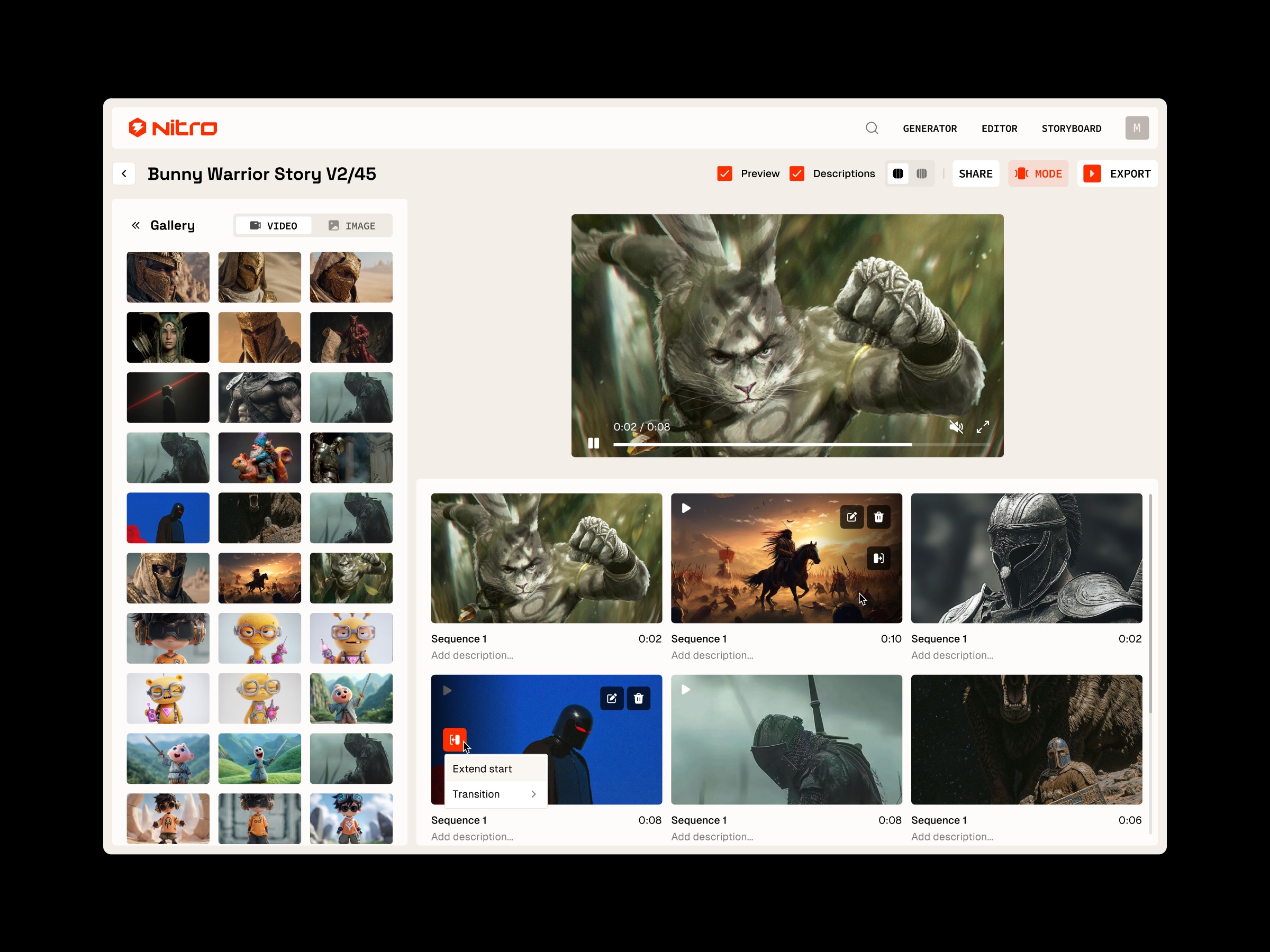This screenshot has height=952, width=1270.
Task: Click the SHARE button
Action: point(975,173)
